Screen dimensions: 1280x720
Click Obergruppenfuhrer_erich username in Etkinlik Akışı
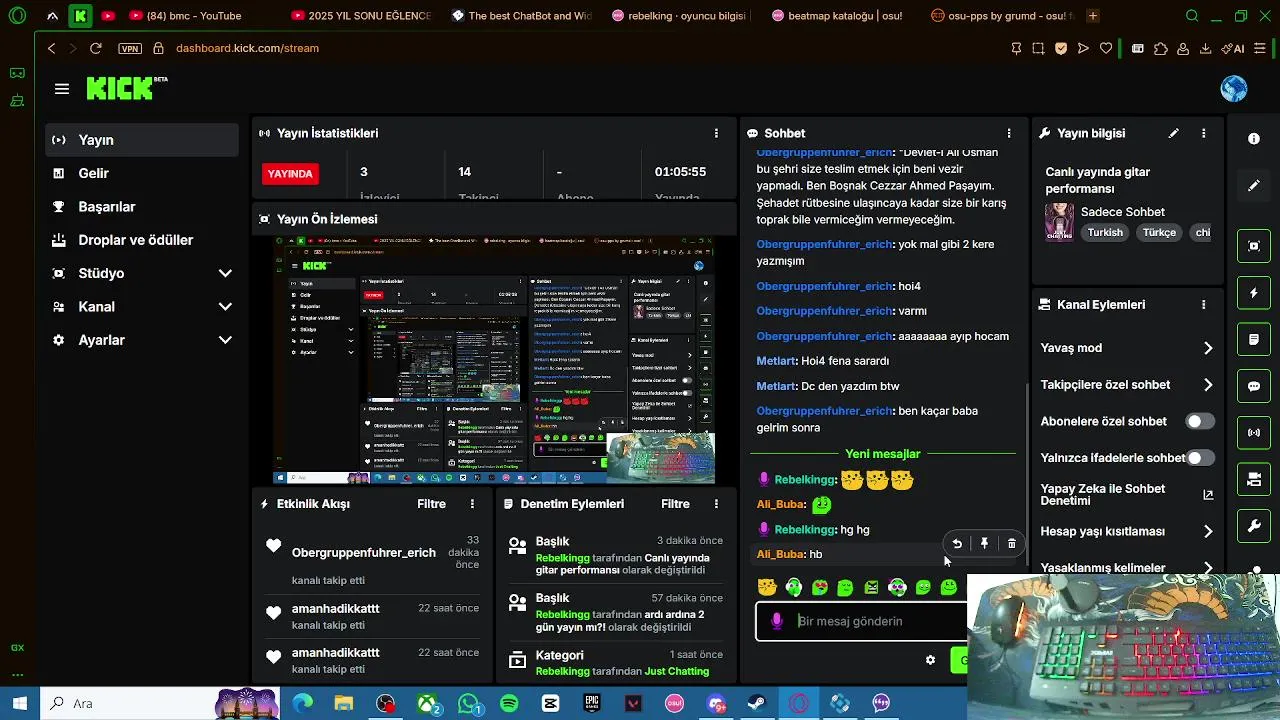364,552
